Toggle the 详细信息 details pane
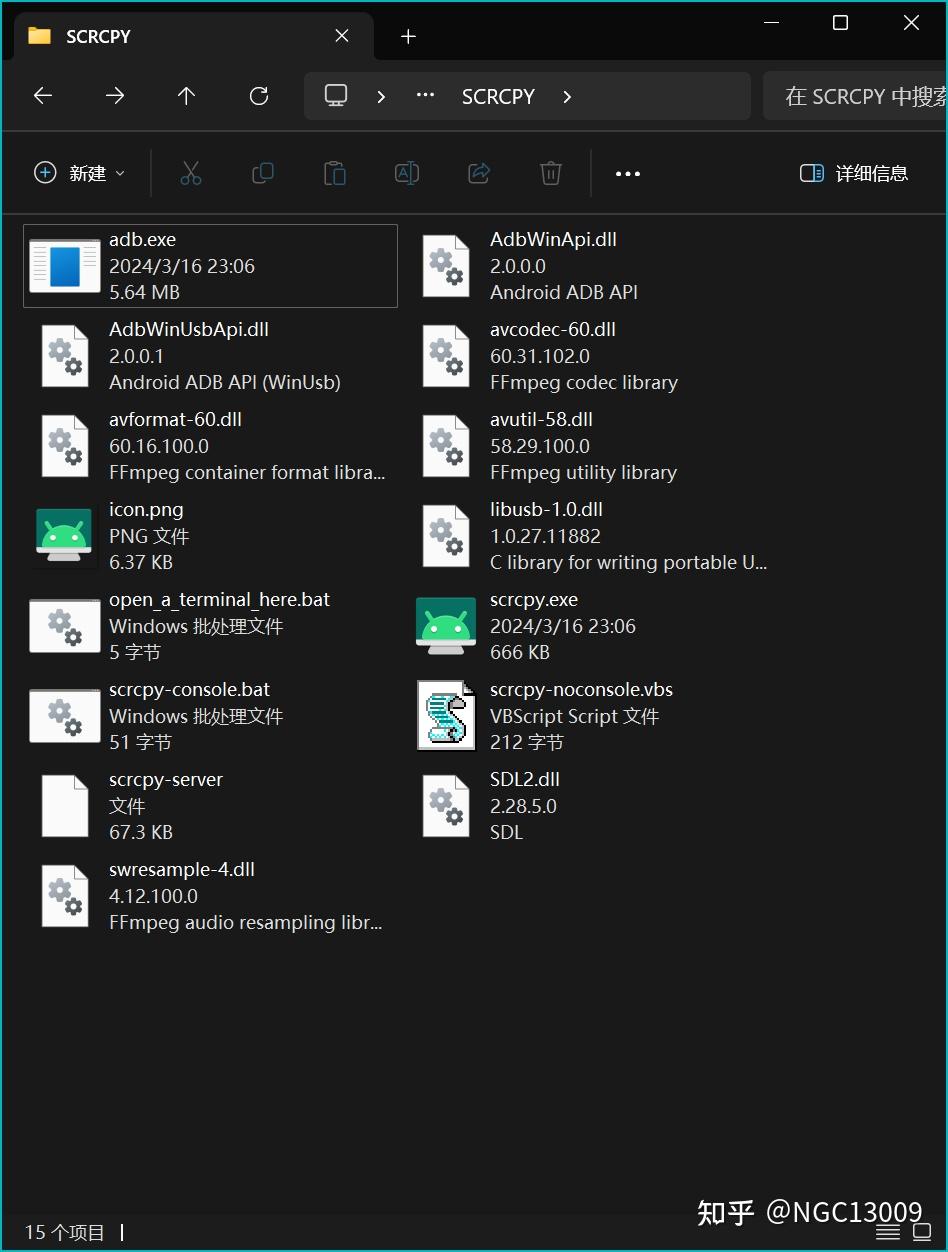The height and width of the screenshot is (1252, 948). [853, 173]
